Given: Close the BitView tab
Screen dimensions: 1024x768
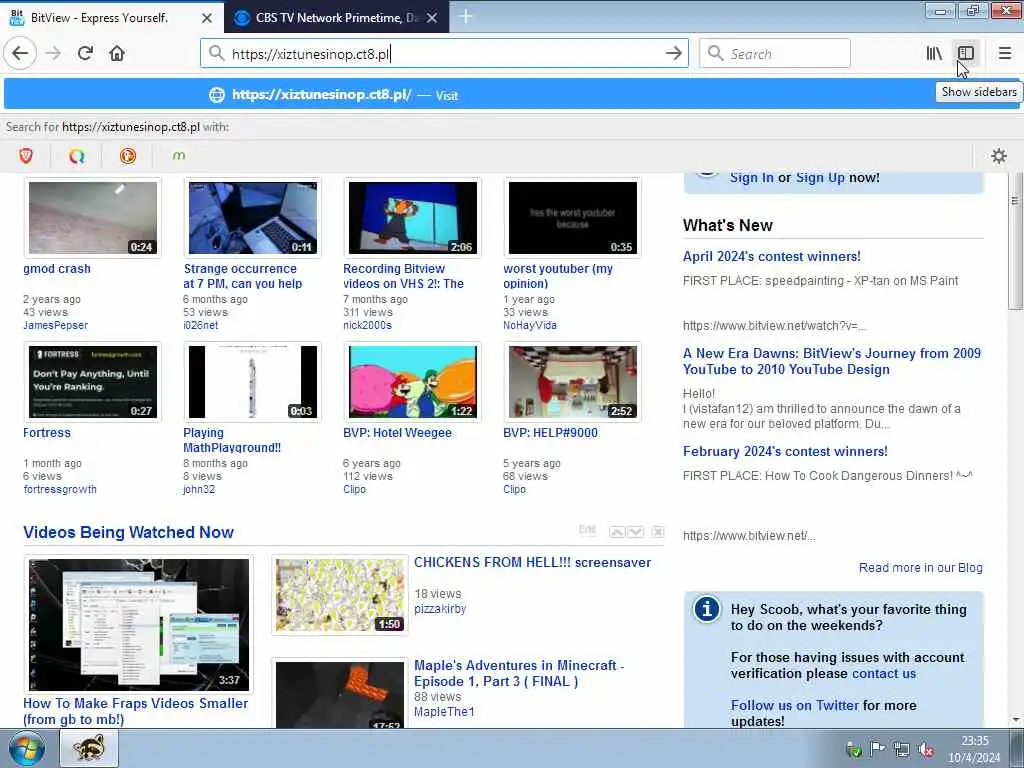Looking at the screenshot, I should tap(206, 18).
